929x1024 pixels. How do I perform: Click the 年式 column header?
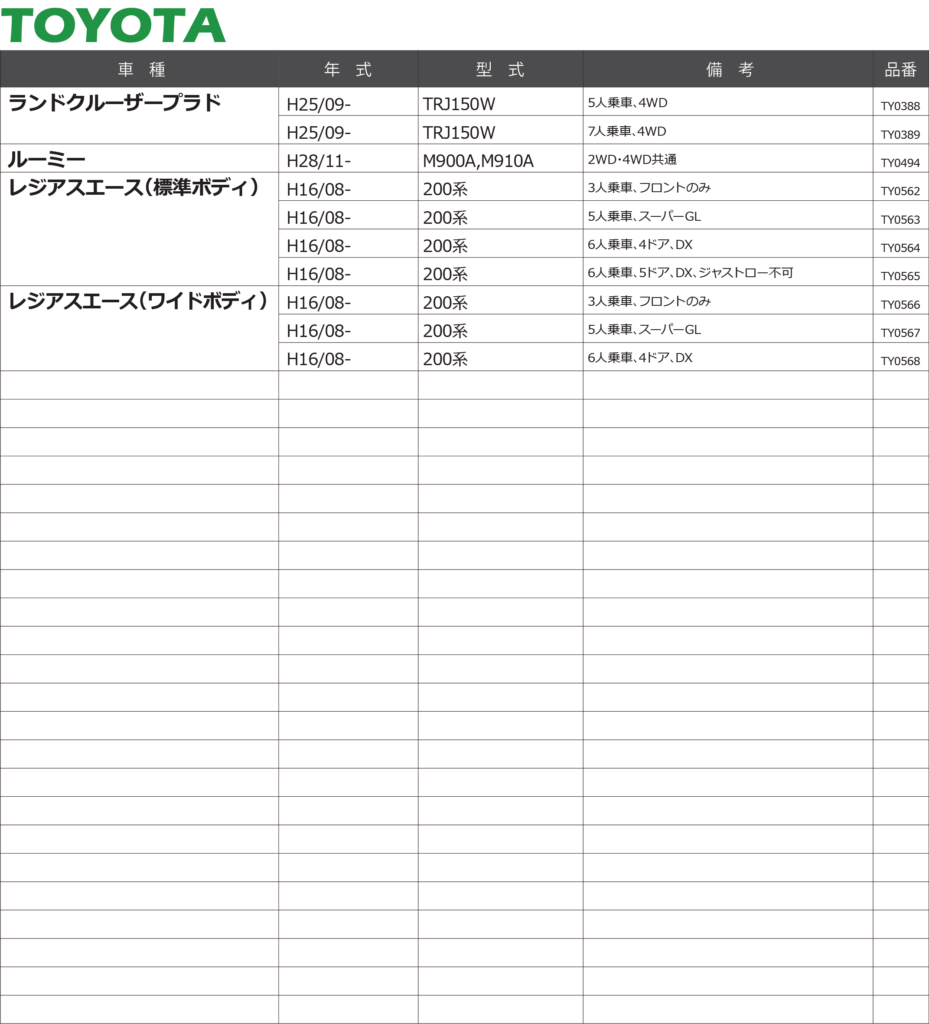click(348, 69)
